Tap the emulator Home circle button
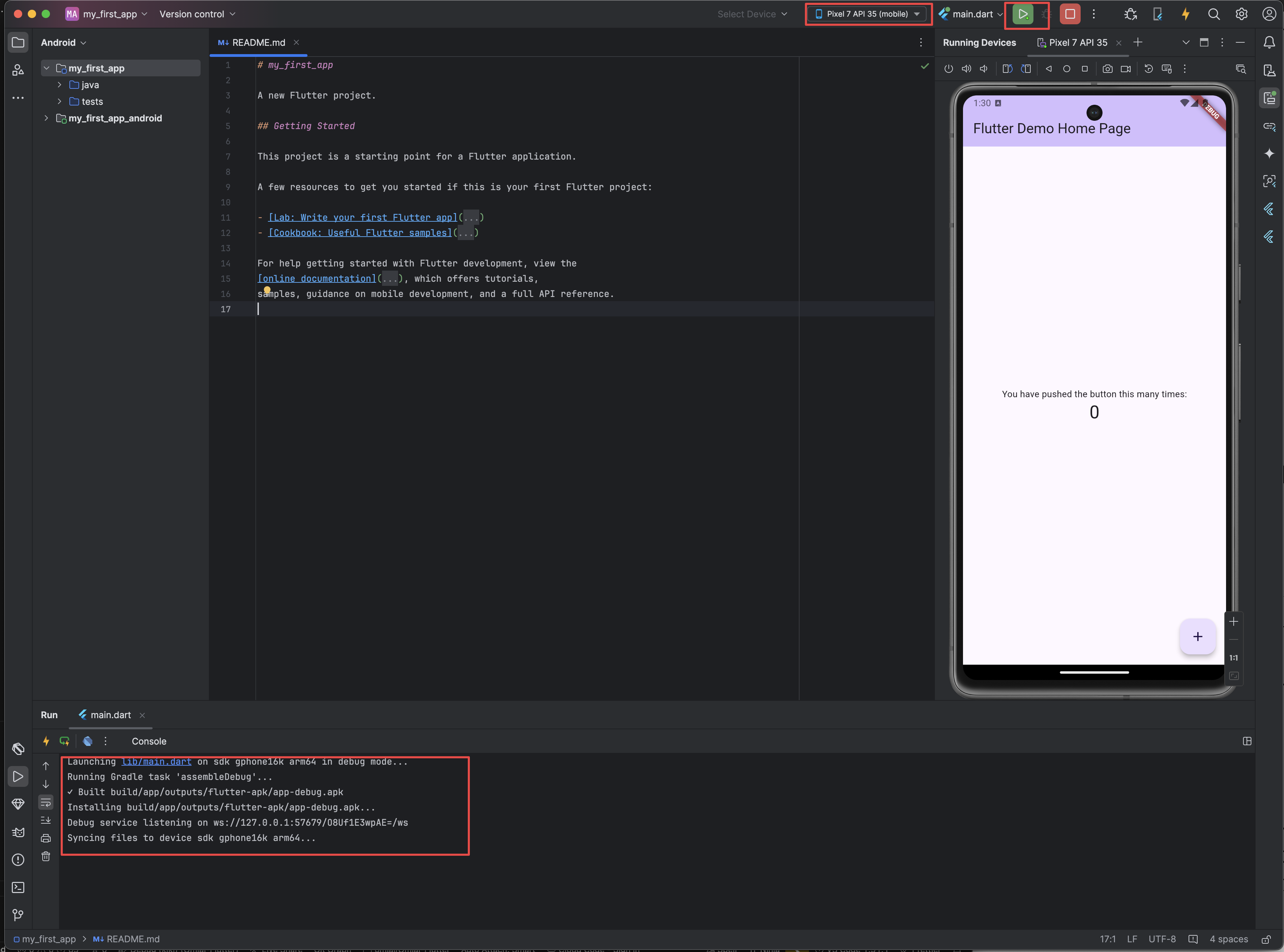The height and width of the screenshot is (952, 1284). point(1067,69)
